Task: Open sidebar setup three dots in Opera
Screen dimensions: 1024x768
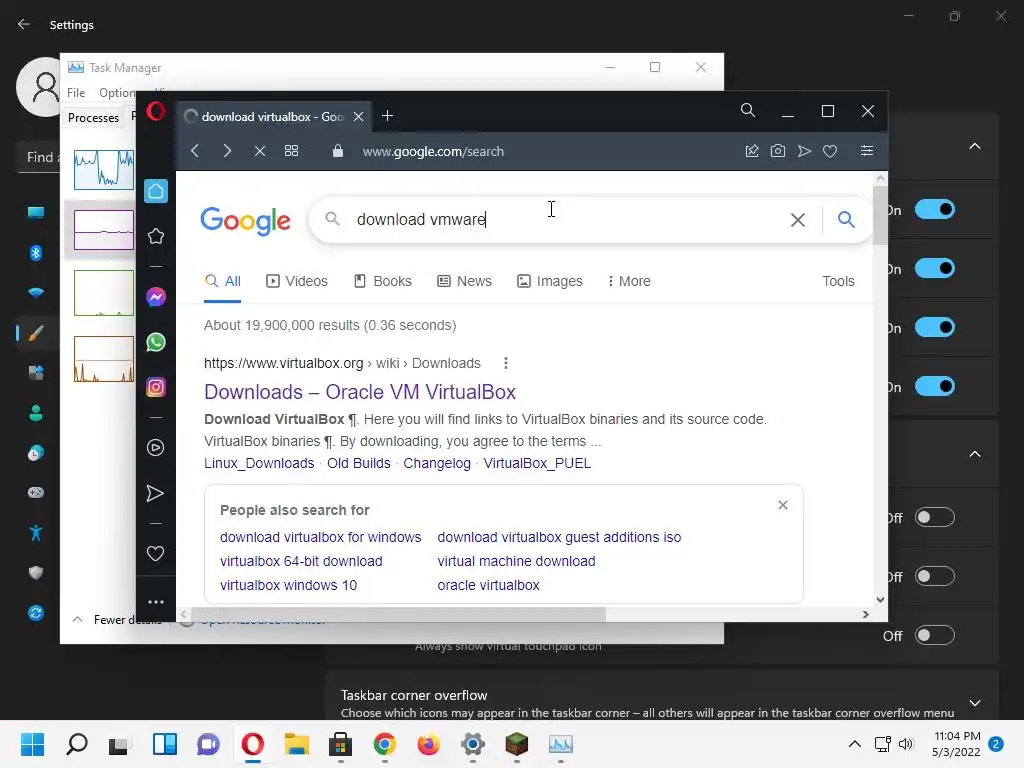Action: (x=155, y=601)
